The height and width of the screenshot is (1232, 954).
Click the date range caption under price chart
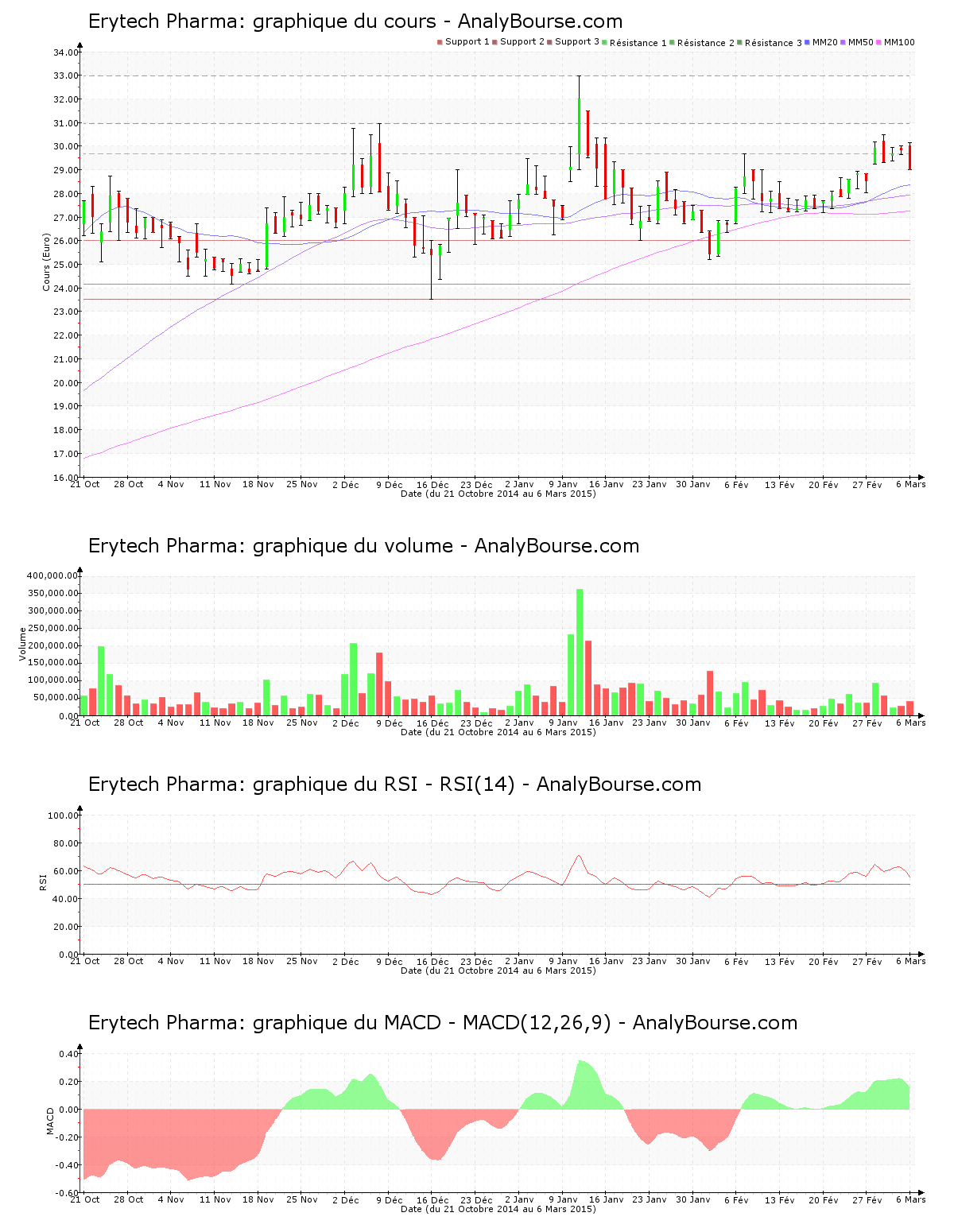(498, 494)
